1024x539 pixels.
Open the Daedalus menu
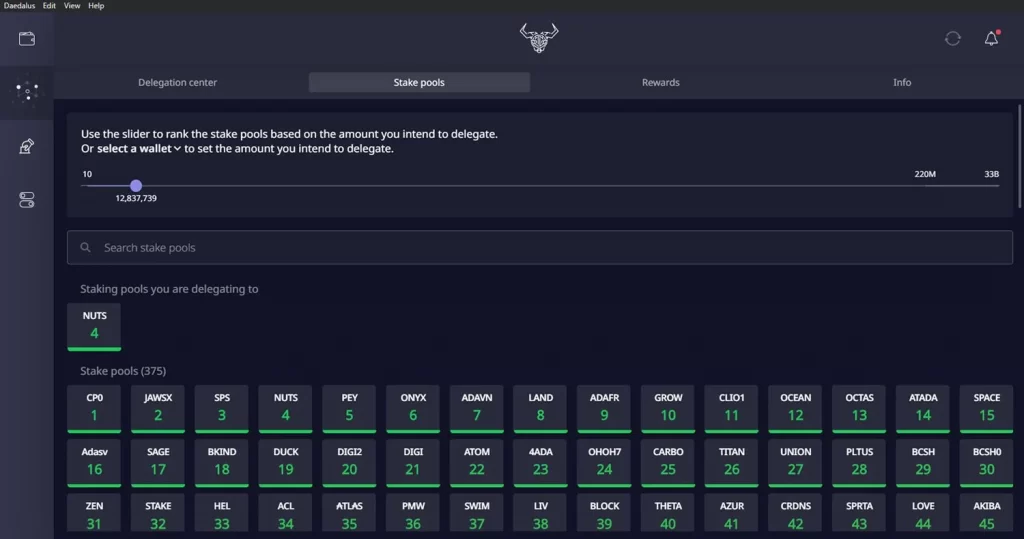20,5
